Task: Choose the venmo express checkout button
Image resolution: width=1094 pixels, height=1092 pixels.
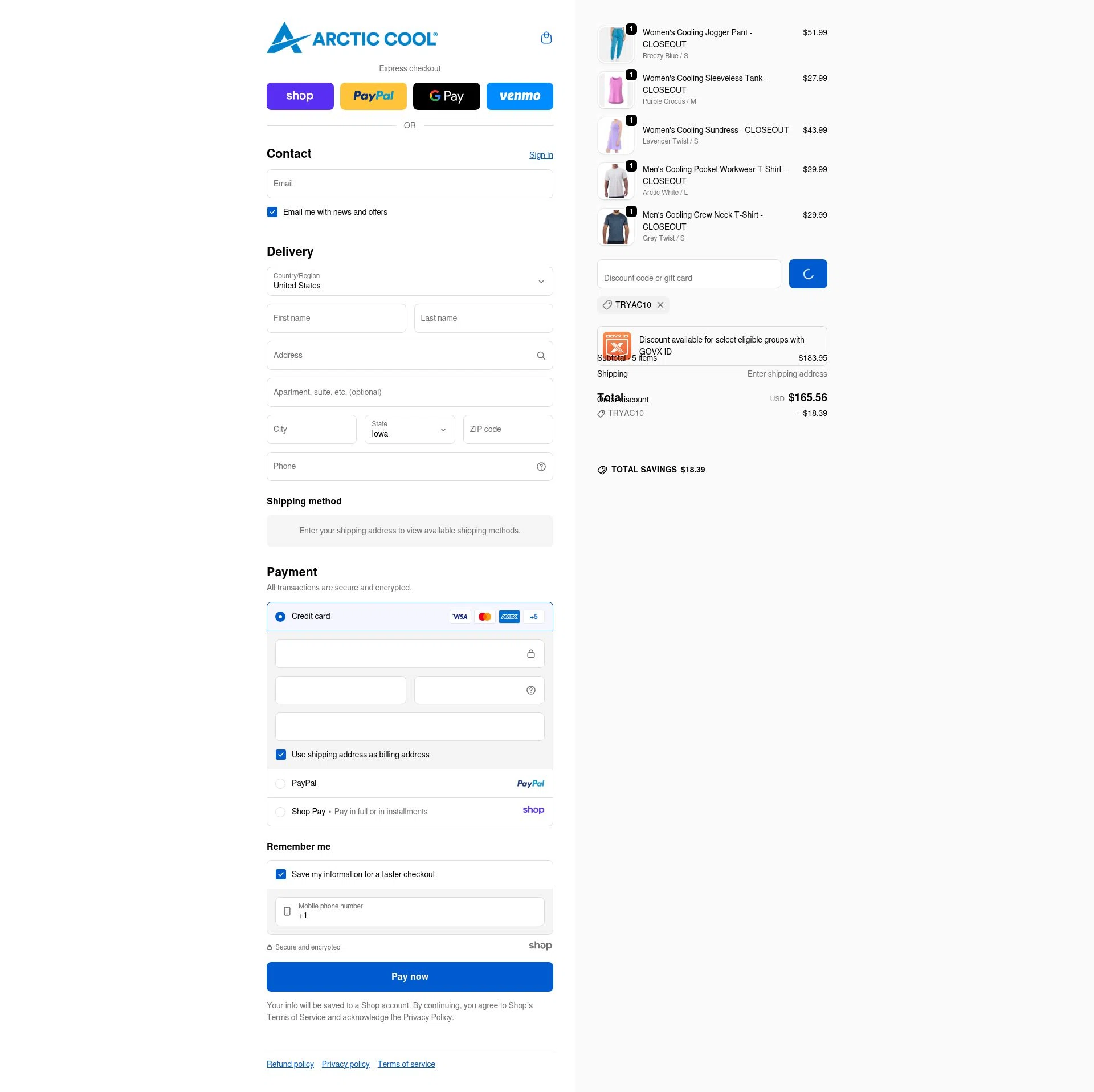Action: [520, 96]
